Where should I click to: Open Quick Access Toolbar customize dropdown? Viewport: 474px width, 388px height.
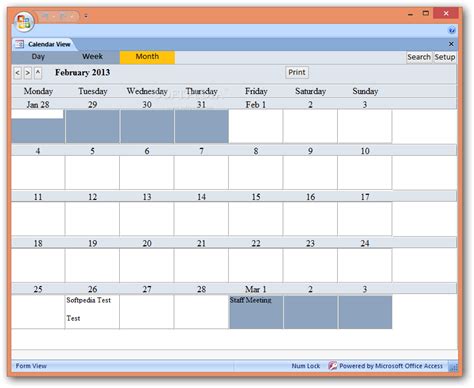pos(86,16)
